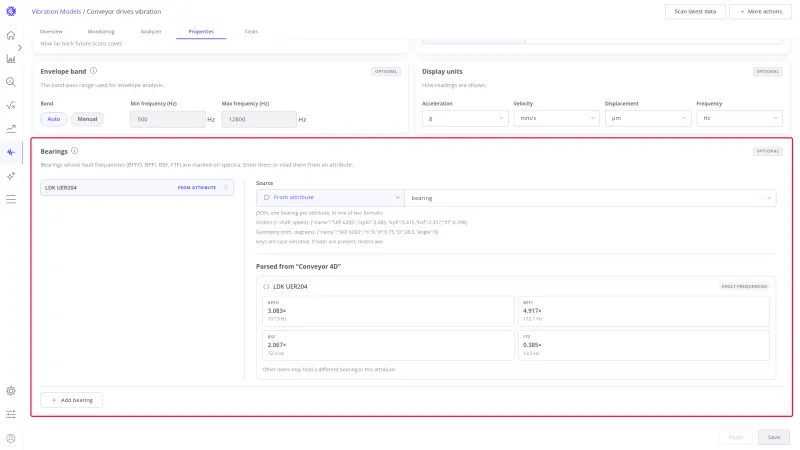Screen dimensions: 800x450
Task: Switch to the Analyzer tab
Action: point(151,32)
